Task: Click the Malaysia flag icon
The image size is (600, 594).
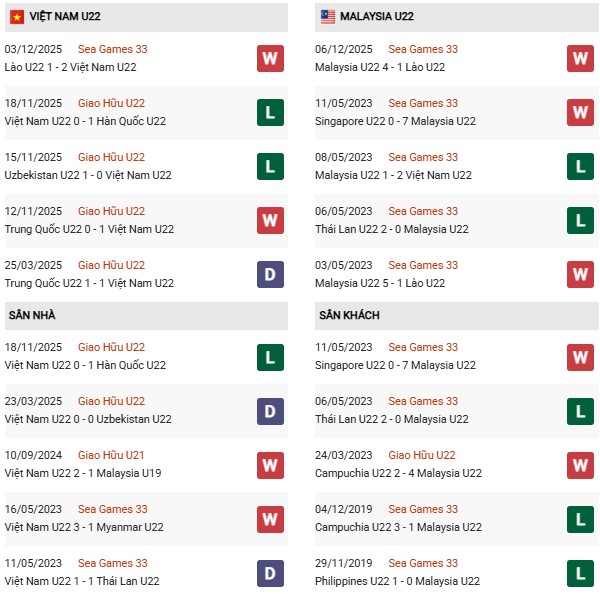Action: [328, 17]
